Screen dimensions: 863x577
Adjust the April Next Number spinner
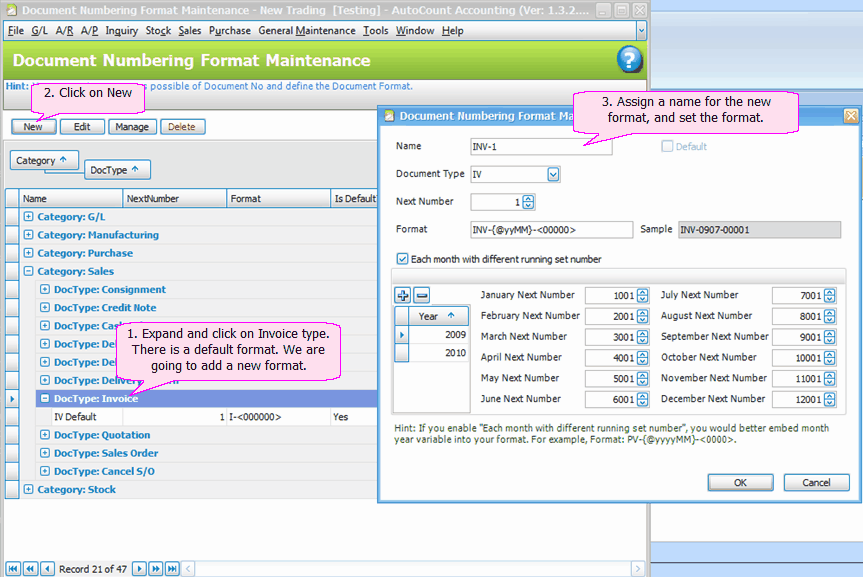click(642, 358)
